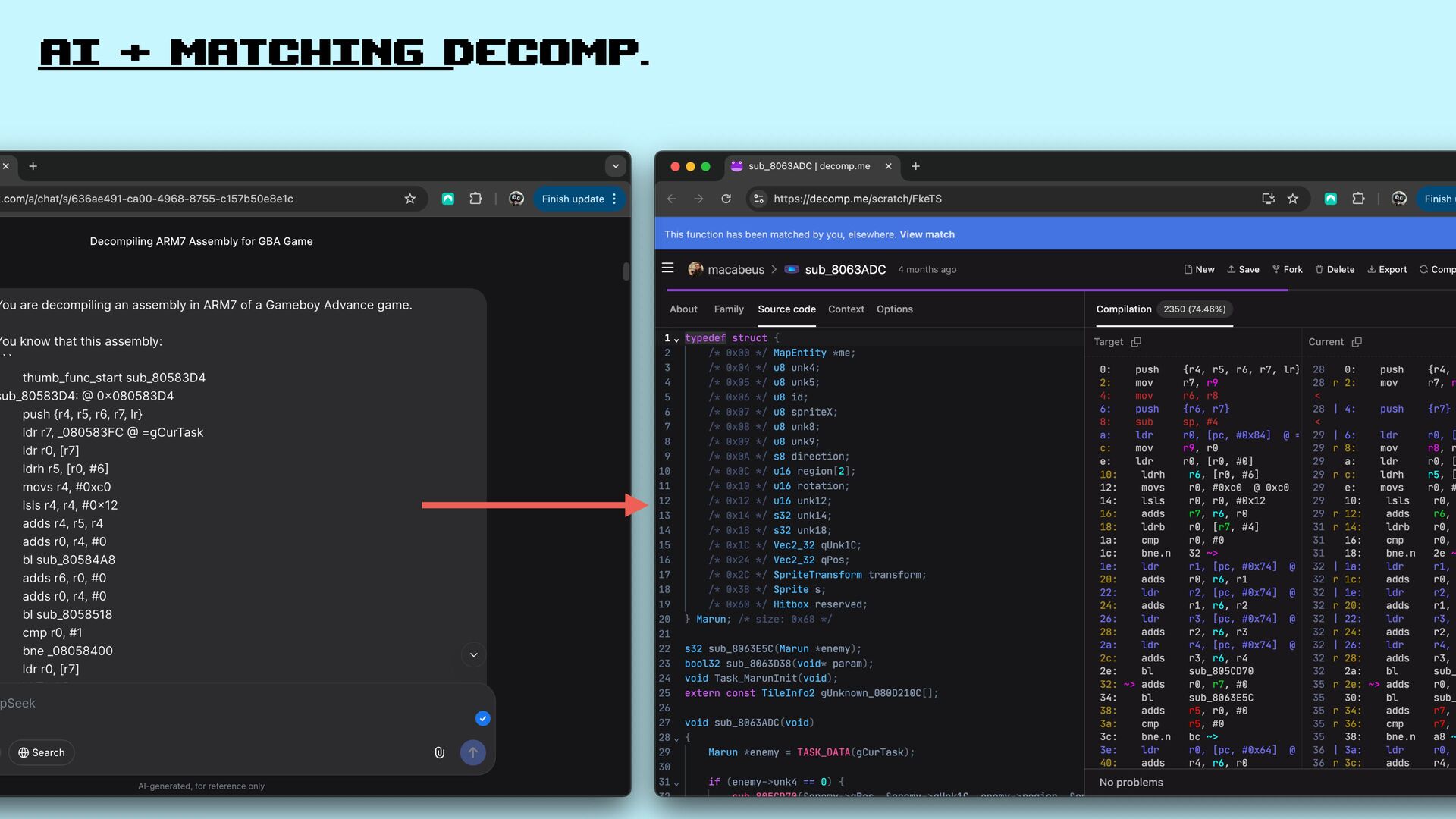Follow the View match link

tap(927, 234)
